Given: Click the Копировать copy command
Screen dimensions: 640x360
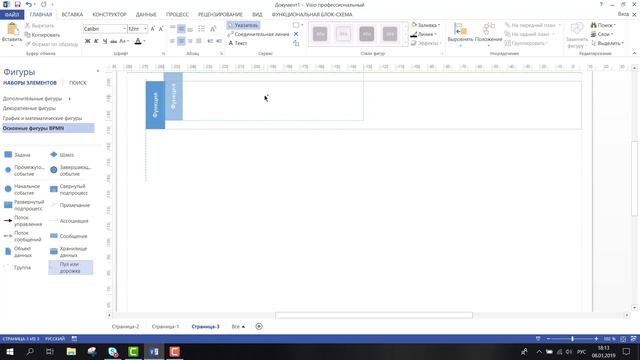Looking at the screenshot, I should (x=42, y=35).
